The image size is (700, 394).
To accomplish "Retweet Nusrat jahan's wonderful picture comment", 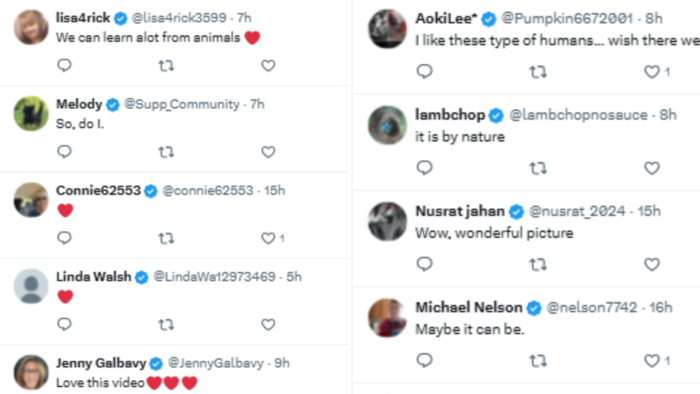I will (x=538, y=265).
